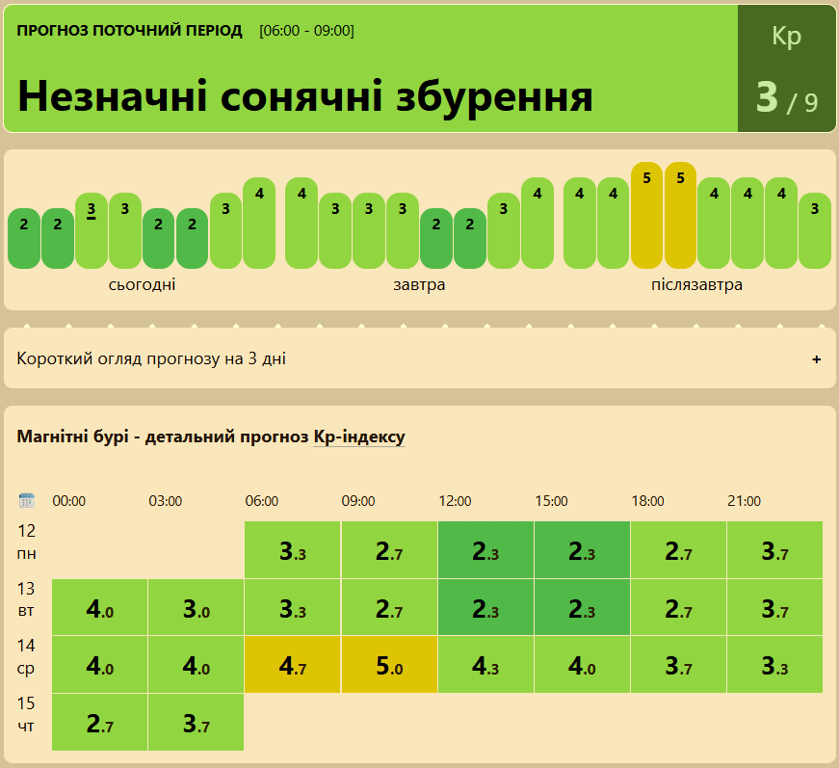The height and width of the screenshot is (768, 839).
Task: Click 'Магнітні бурі - детальний прогноз' heading text
Action: [x=163, y=437]
